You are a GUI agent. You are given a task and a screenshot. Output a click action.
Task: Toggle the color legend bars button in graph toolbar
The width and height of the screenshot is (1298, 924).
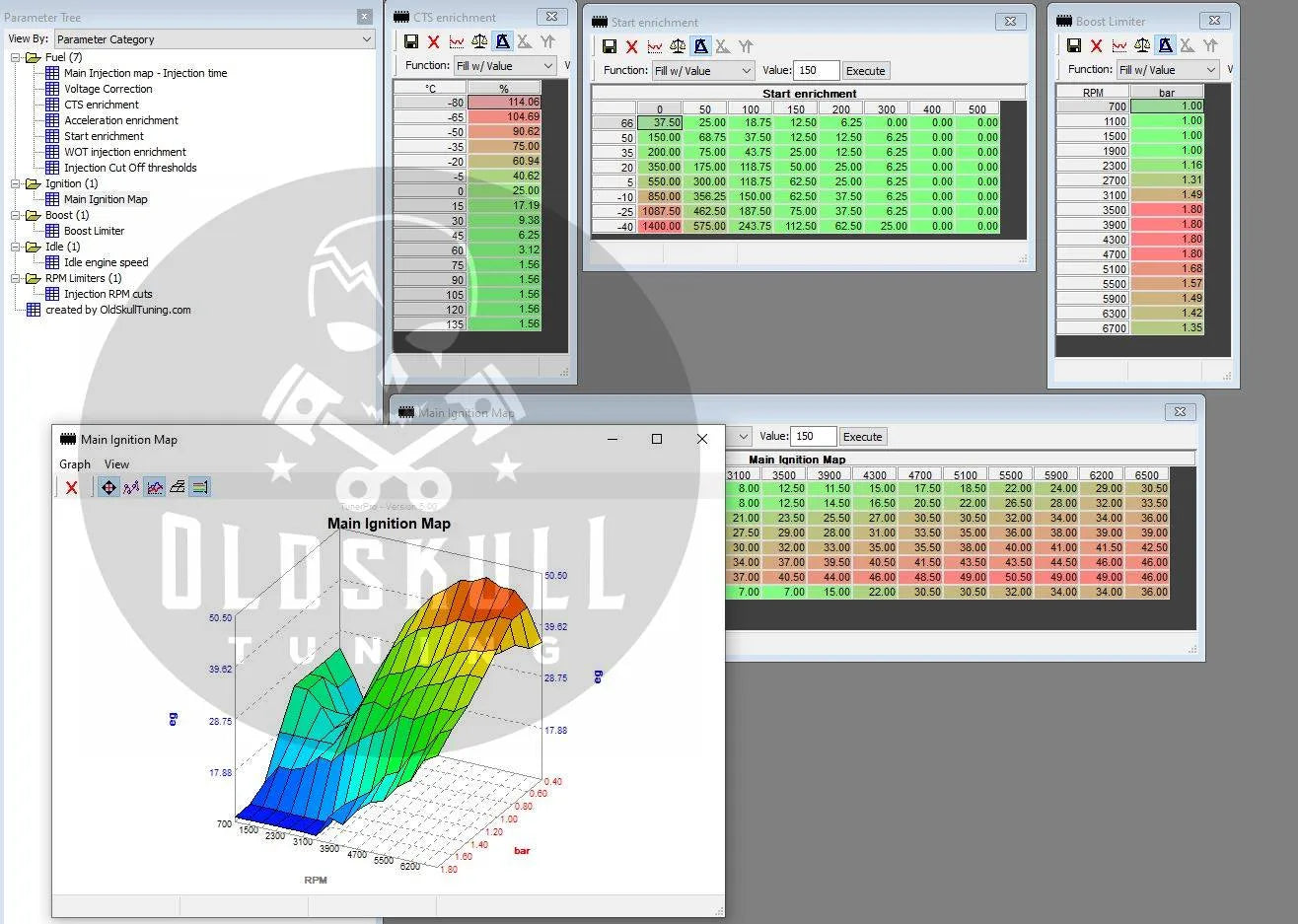point(199,487)
